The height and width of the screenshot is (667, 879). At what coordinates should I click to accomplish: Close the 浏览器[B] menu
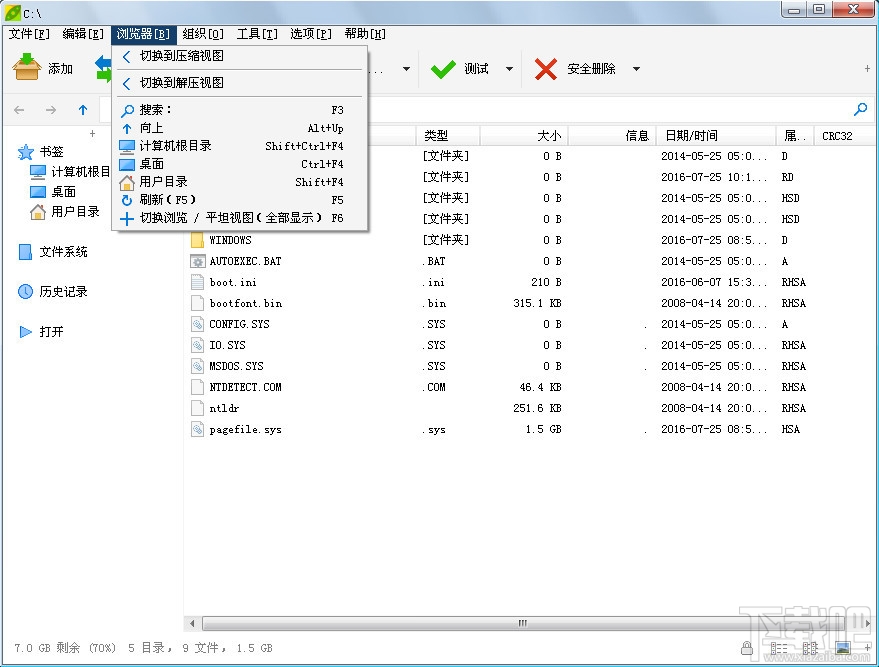click(x=144, y=34)
